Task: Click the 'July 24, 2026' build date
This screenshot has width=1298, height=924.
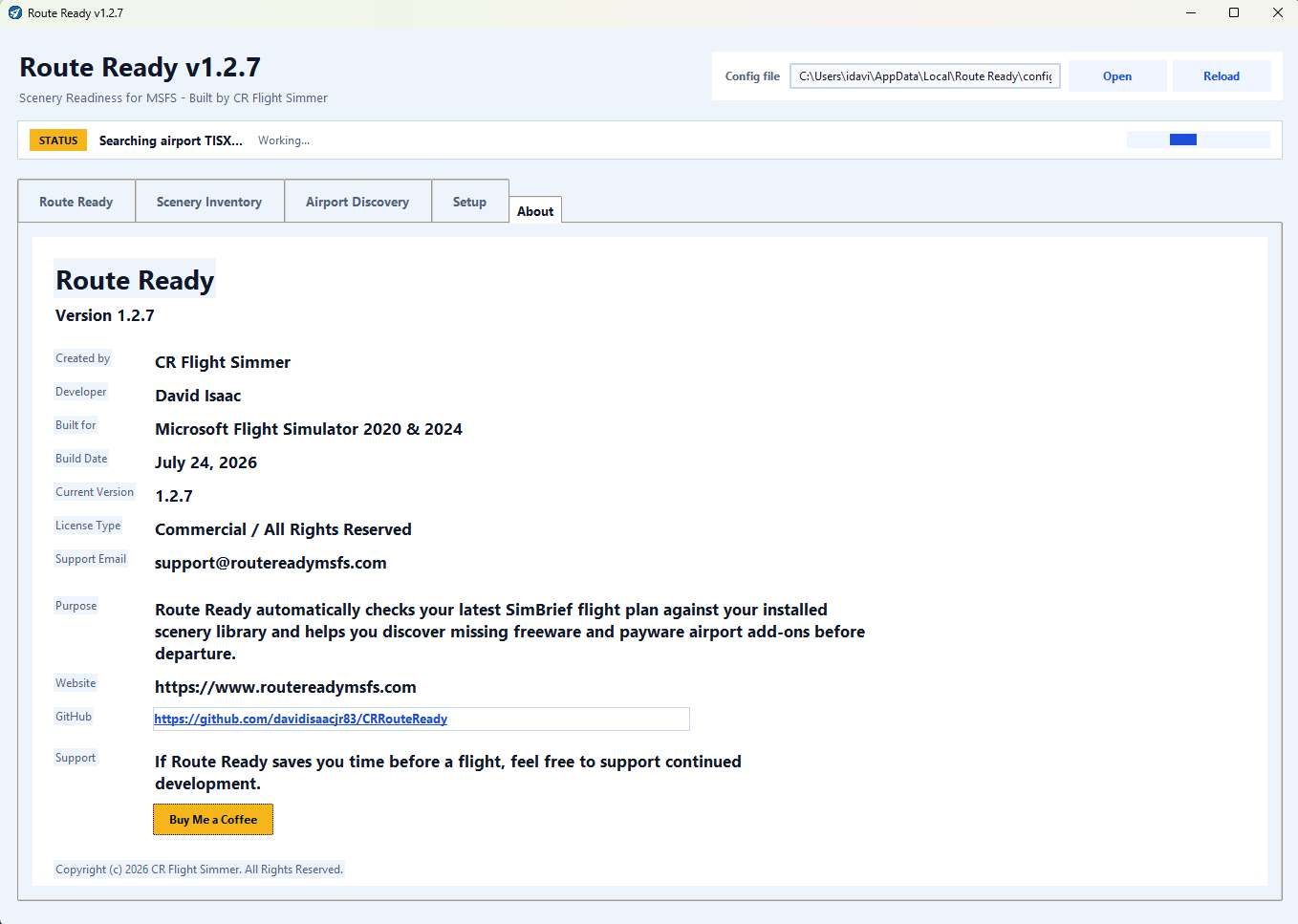Action: point(206,462)
